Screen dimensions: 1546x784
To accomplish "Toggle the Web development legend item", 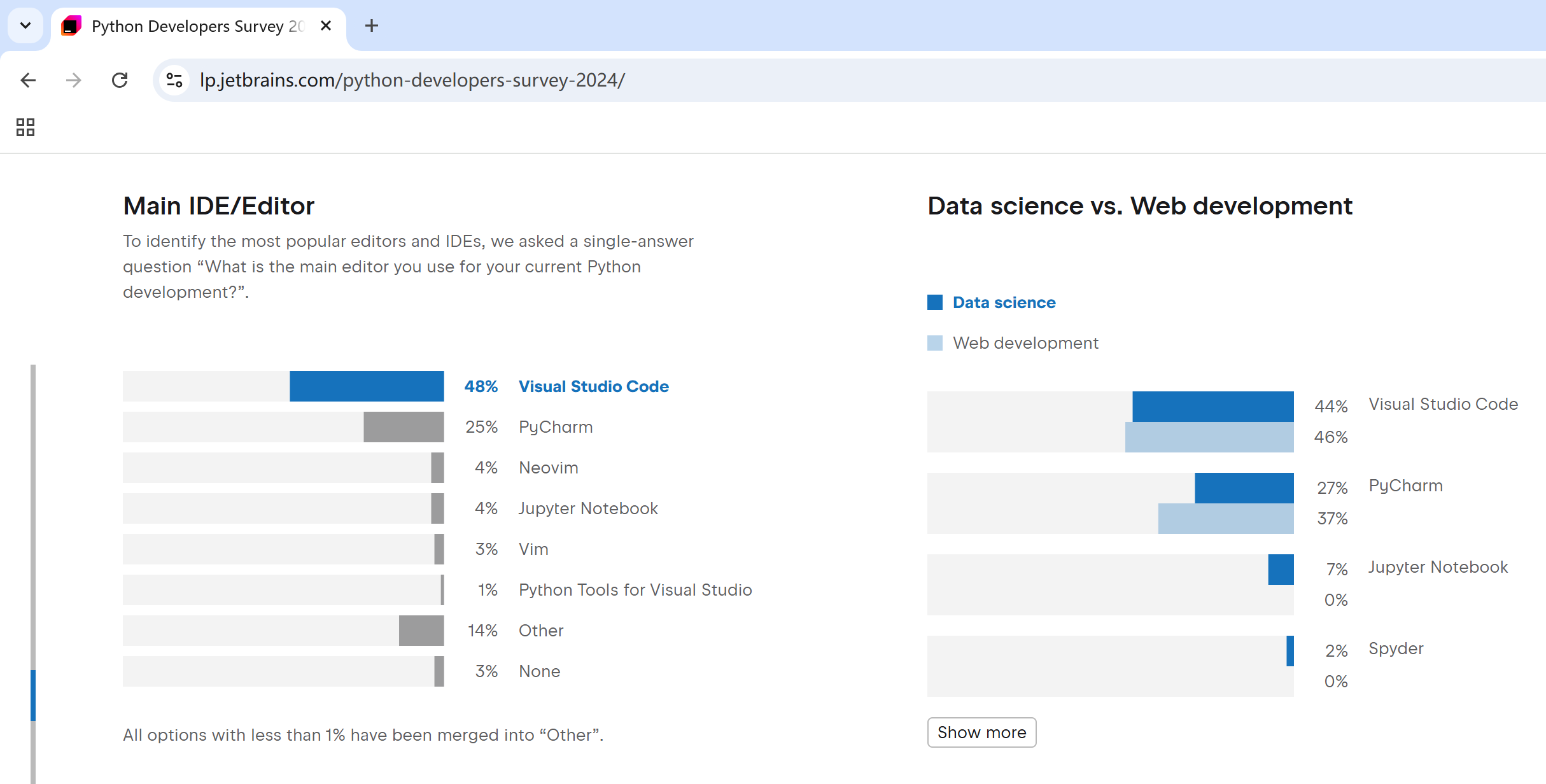I will (1025, 343).
